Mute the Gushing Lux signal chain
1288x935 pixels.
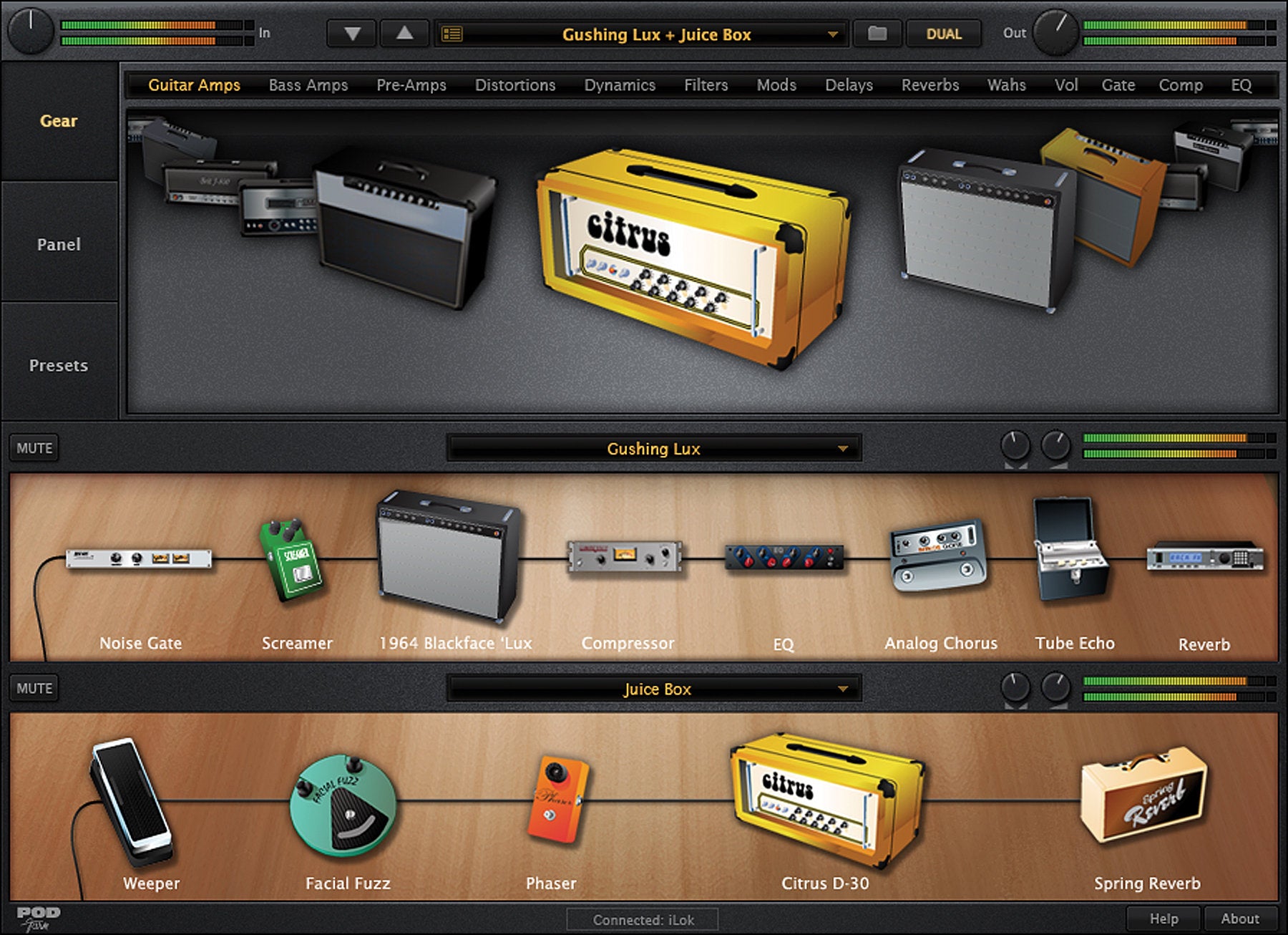(x=34, y=448)
